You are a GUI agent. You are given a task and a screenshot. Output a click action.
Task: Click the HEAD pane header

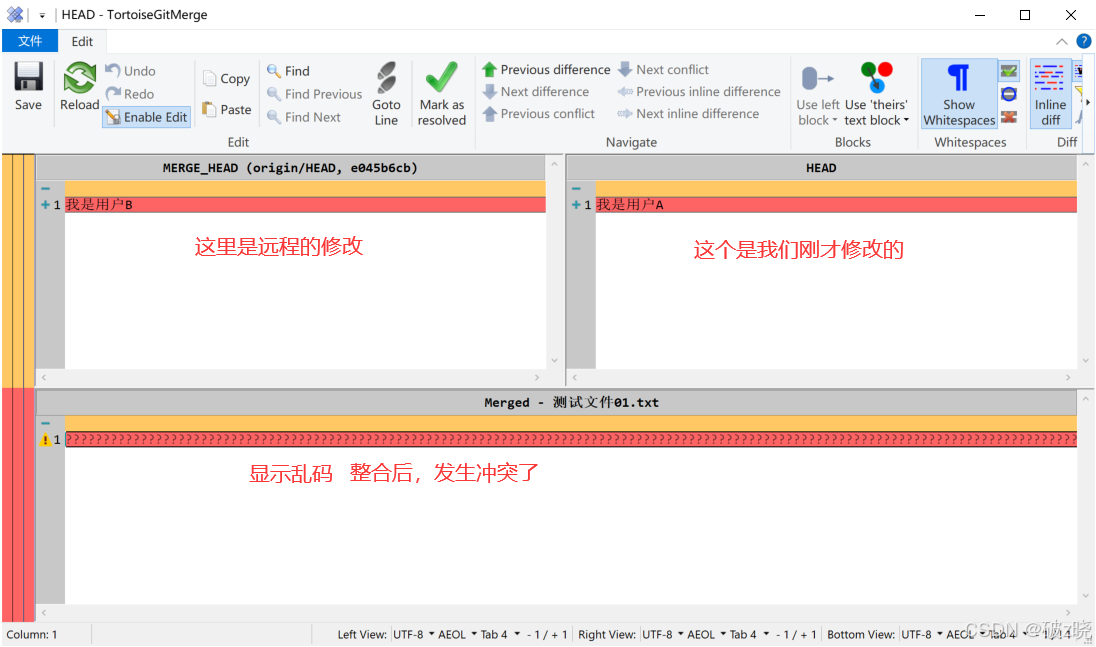coord(821,168)
